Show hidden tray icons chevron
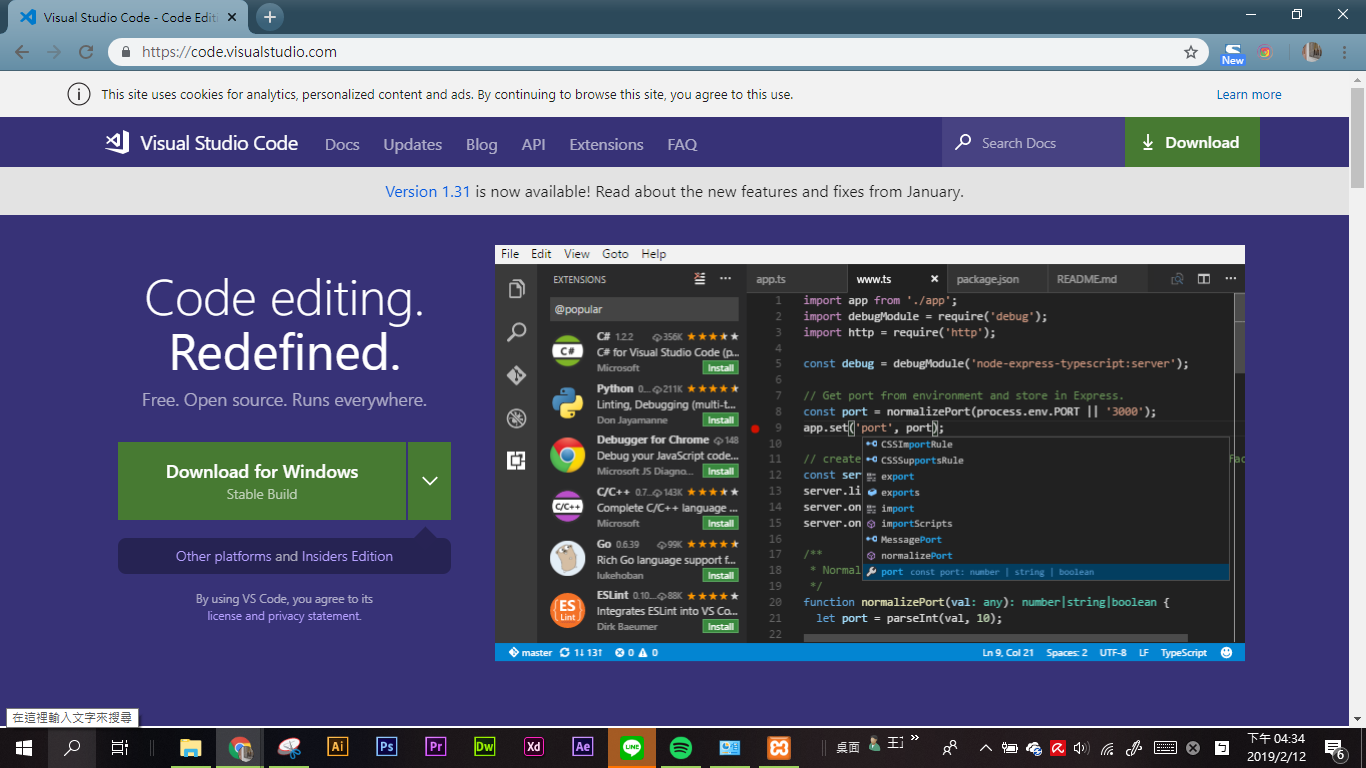 click(x=985, y=748)
